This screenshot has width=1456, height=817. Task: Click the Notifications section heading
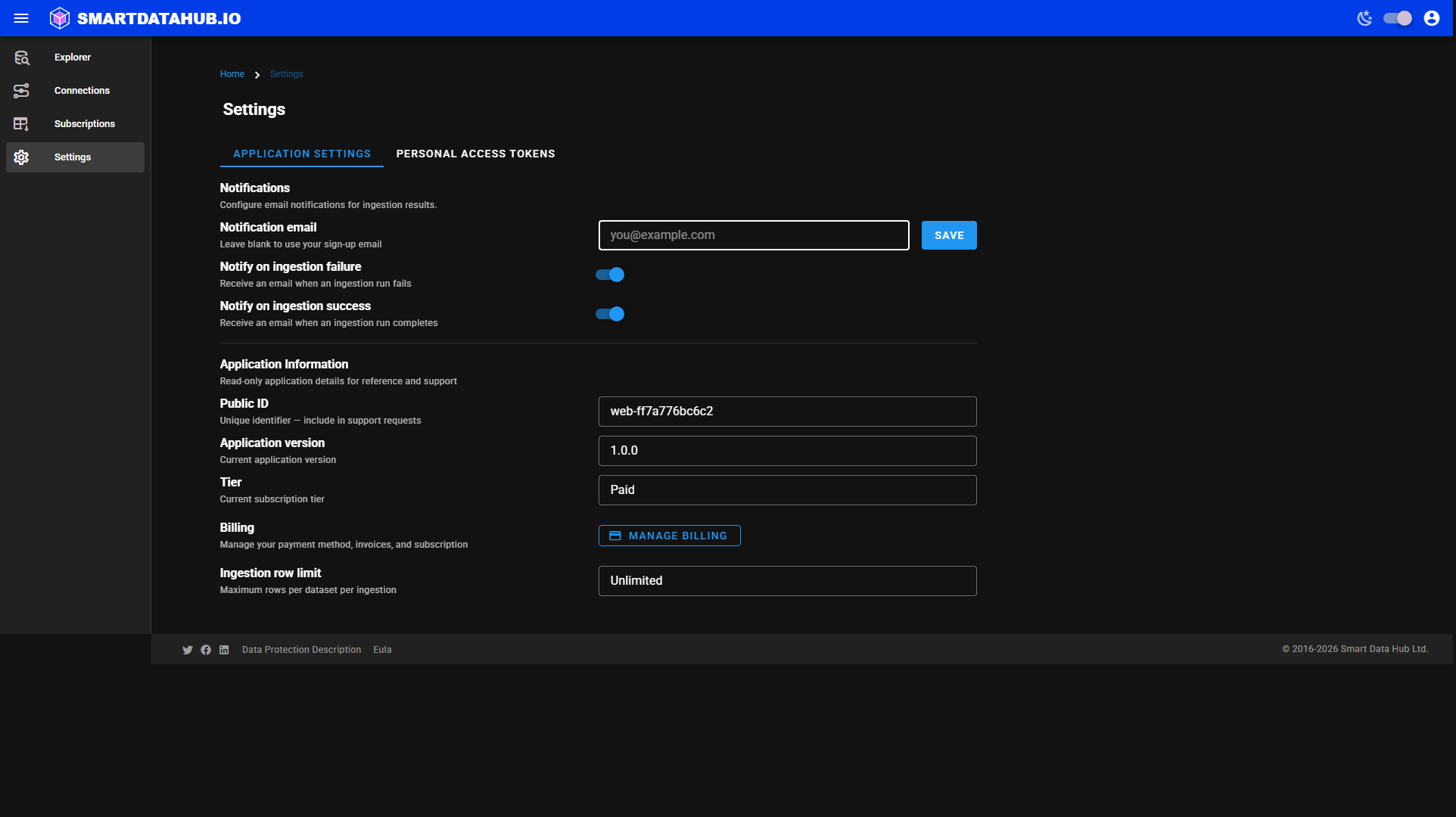pyautogui.click(x=255, y=188)
